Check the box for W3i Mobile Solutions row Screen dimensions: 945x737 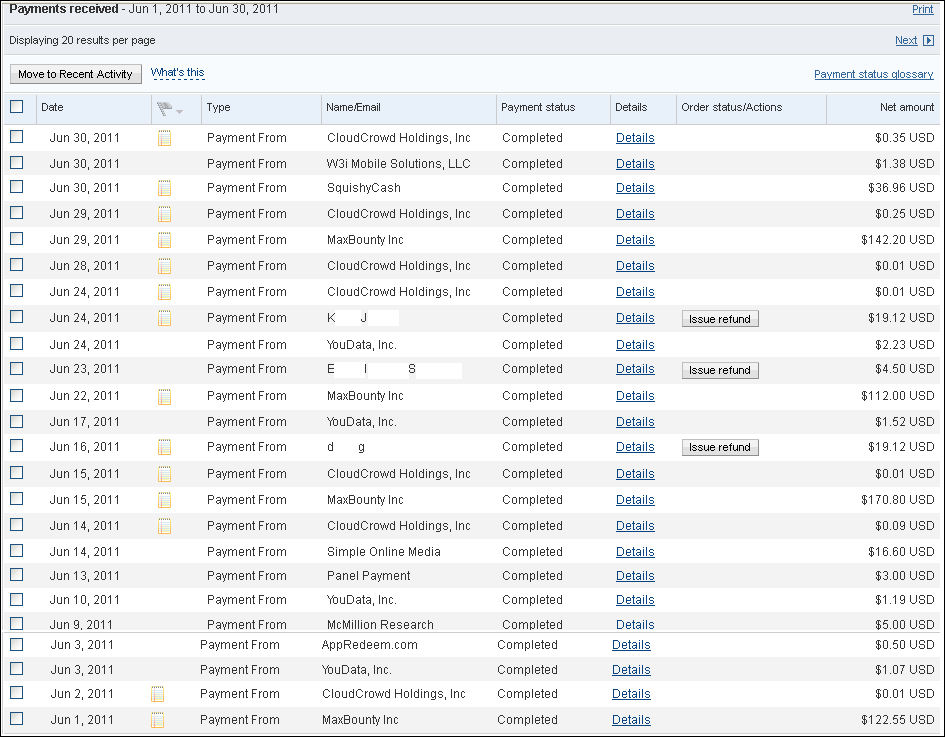17,163
